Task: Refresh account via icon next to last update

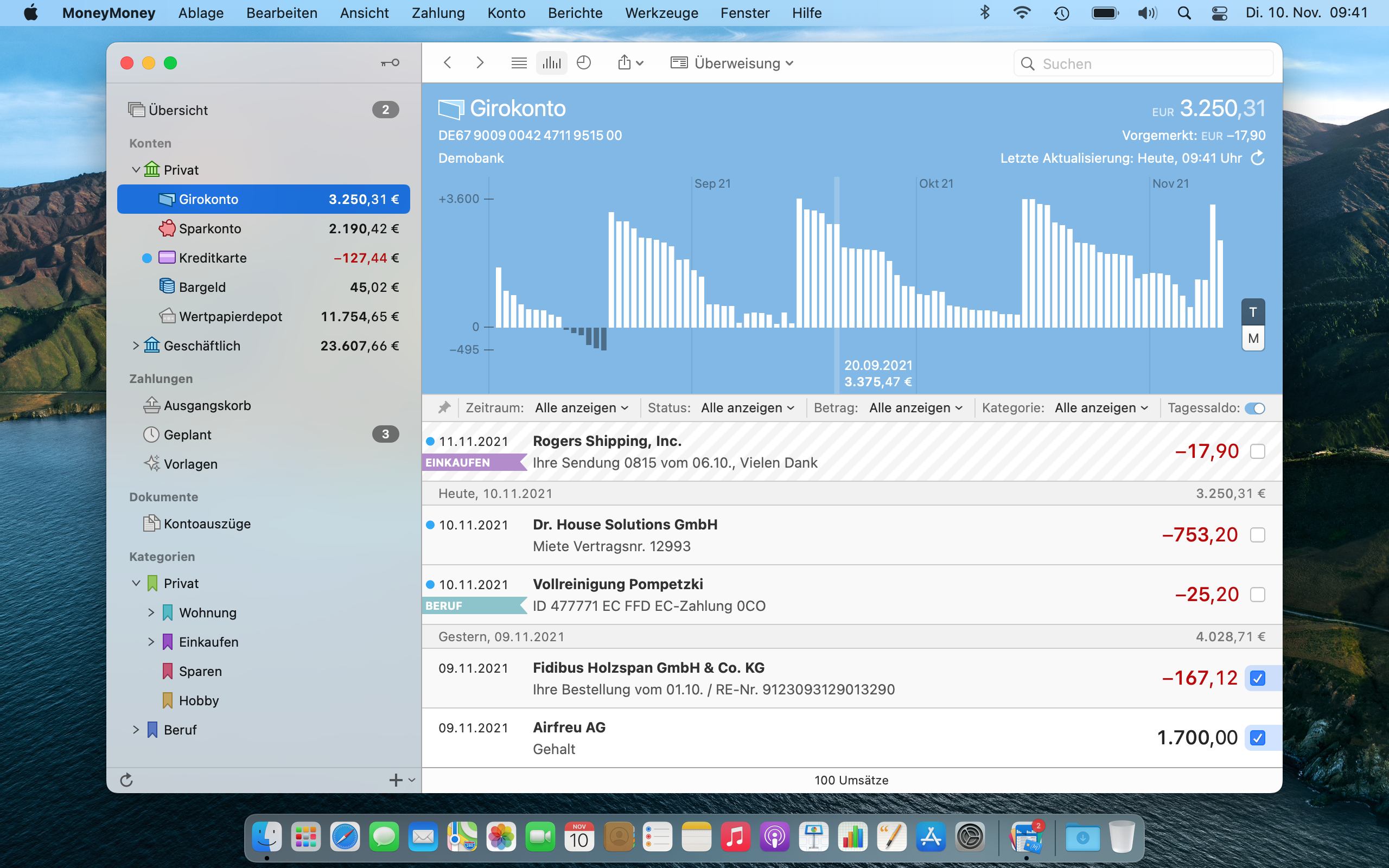Action: 1258,158
